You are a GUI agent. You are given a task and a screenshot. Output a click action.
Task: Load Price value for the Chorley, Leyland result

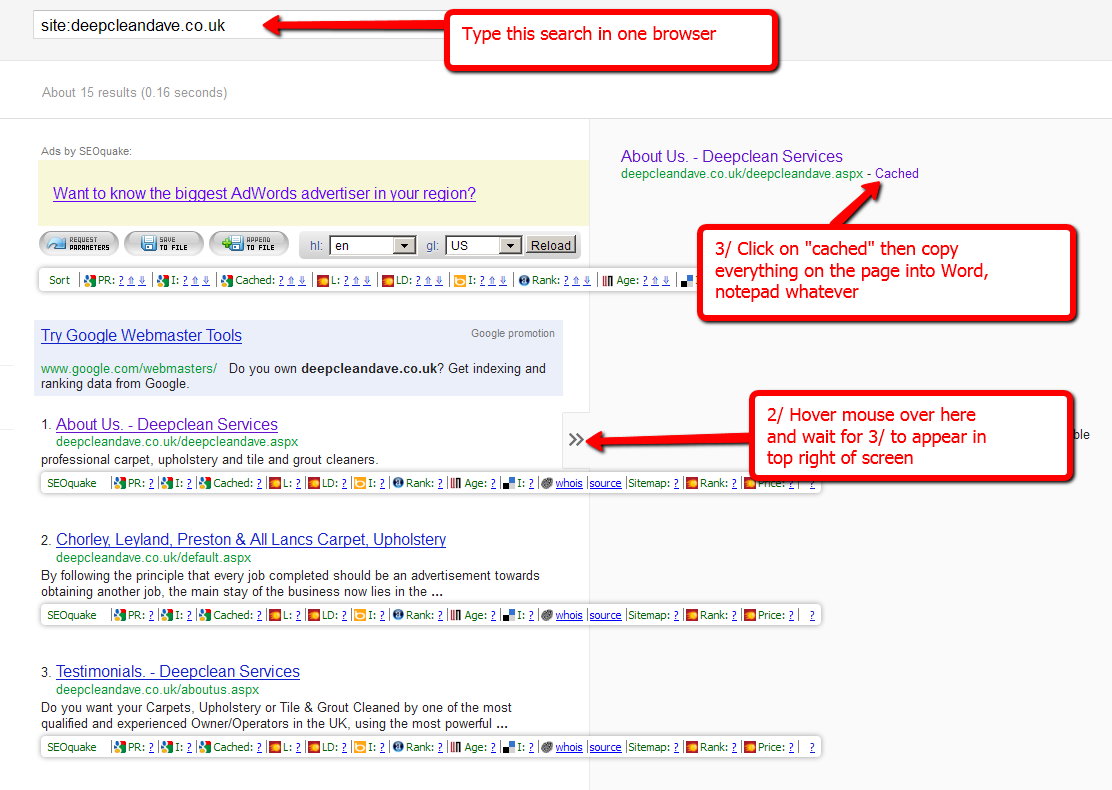(x=791, y=616)
